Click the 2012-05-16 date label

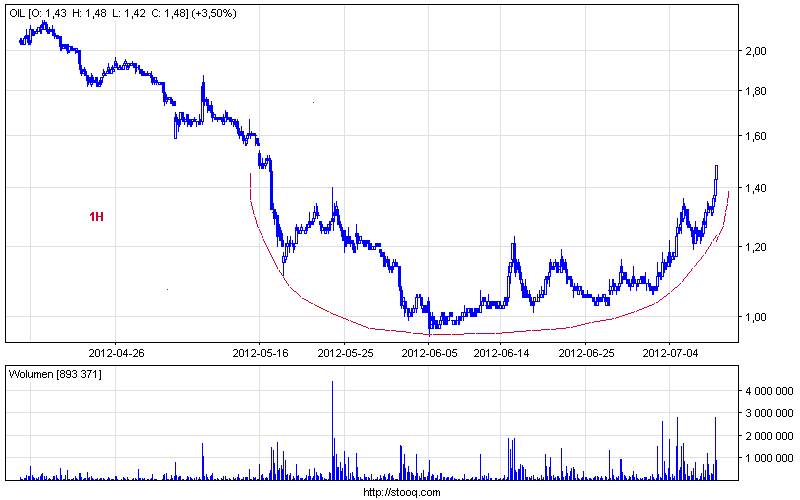coord(260,353)
